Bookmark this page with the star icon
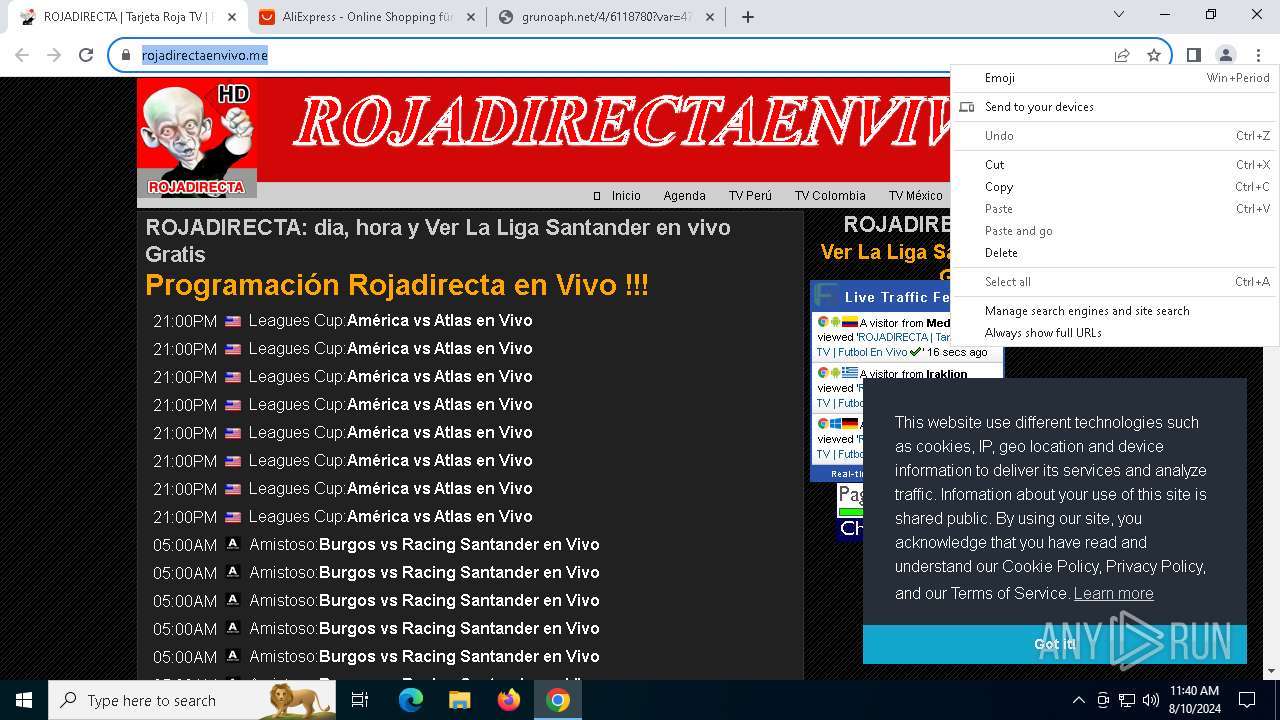 pyautogui.click(x=1154, y=55)
